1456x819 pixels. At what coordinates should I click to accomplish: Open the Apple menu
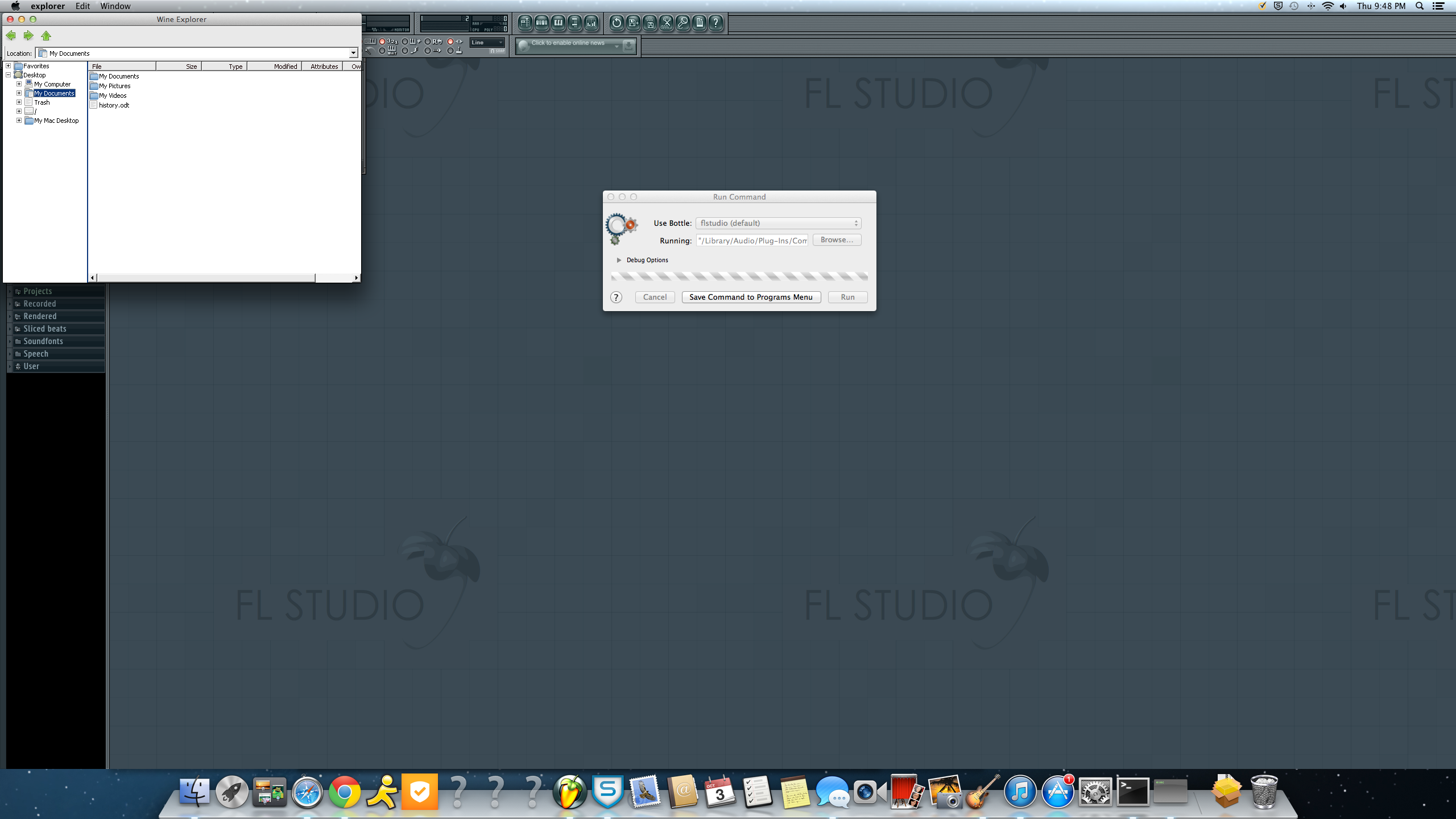click(15, 6)
